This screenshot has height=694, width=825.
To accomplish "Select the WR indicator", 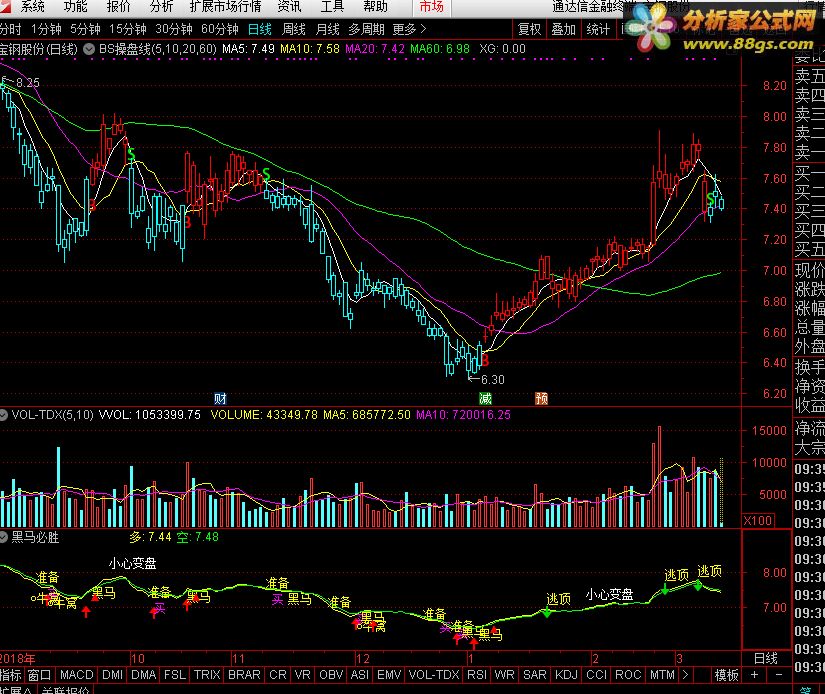I will [x=505, y=675].
